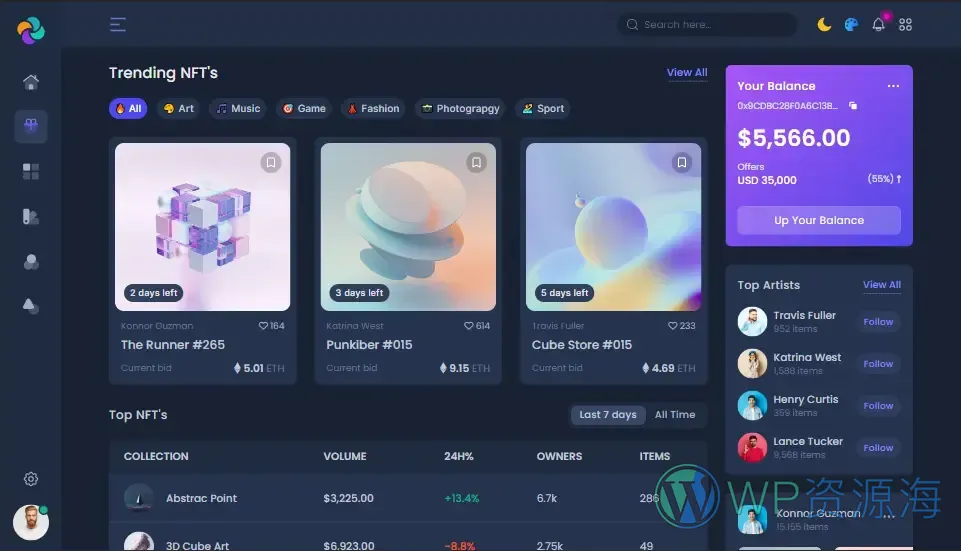Click the Up Your Balance button

[x=819, y=221]
